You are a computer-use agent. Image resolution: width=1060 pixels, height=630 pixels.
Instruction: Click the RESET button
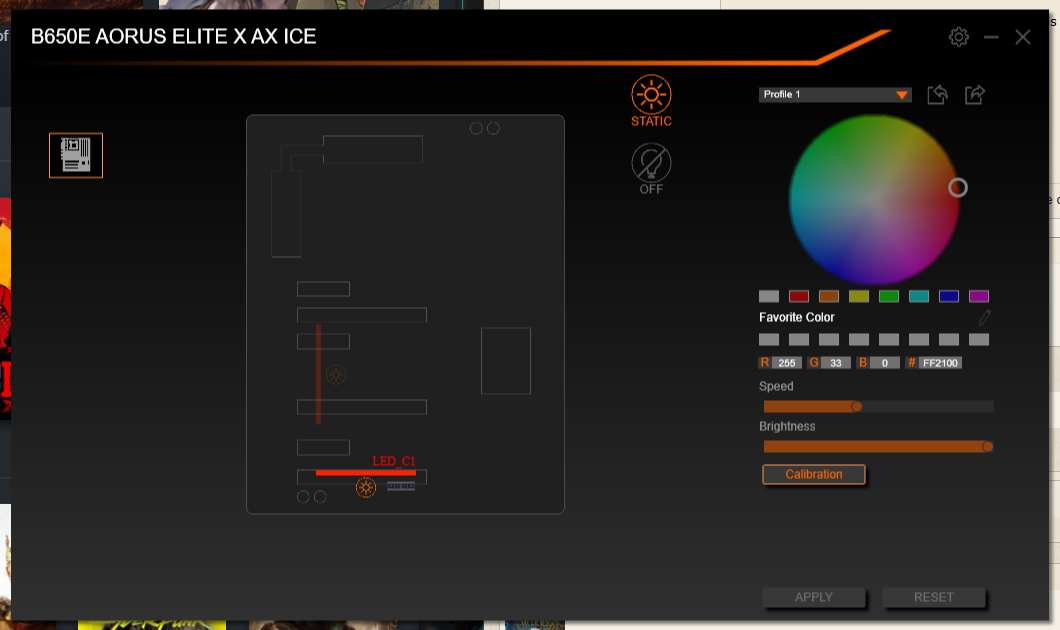point(934,598)
